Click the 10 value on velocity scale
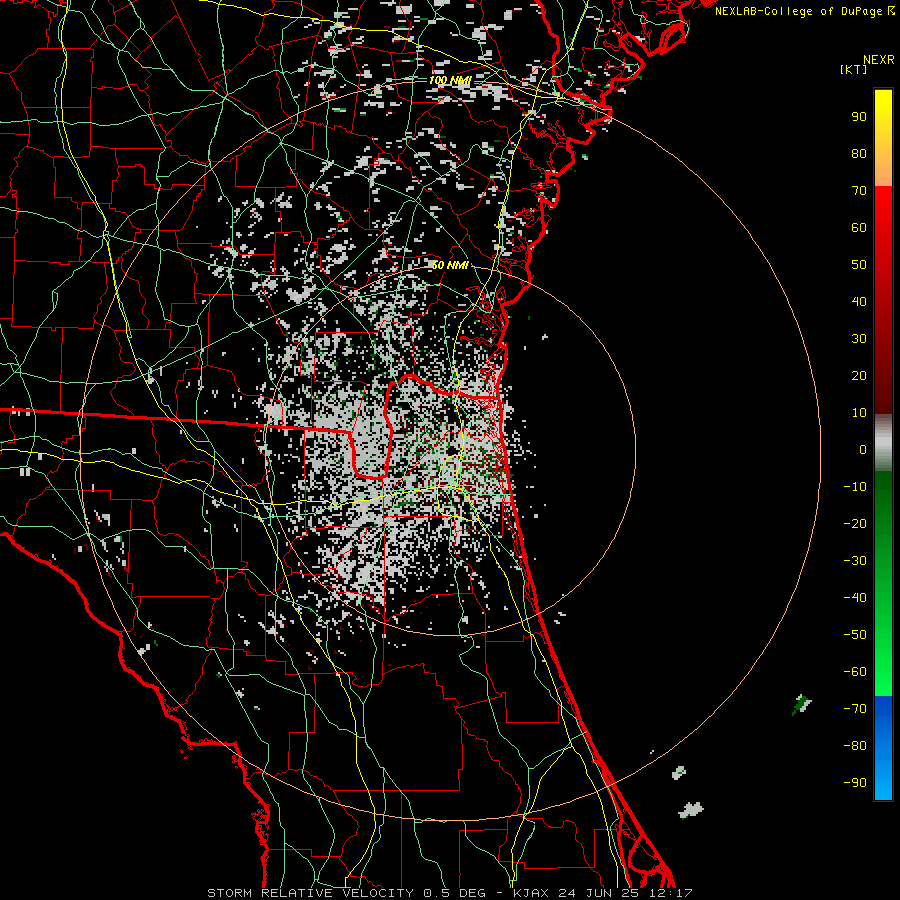Image resolution: width=900 pixels, height=900 pixels. (859, 413)
